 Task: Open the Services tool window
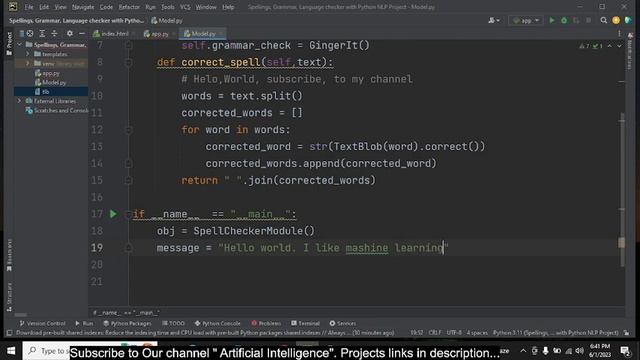pos(343,323)
